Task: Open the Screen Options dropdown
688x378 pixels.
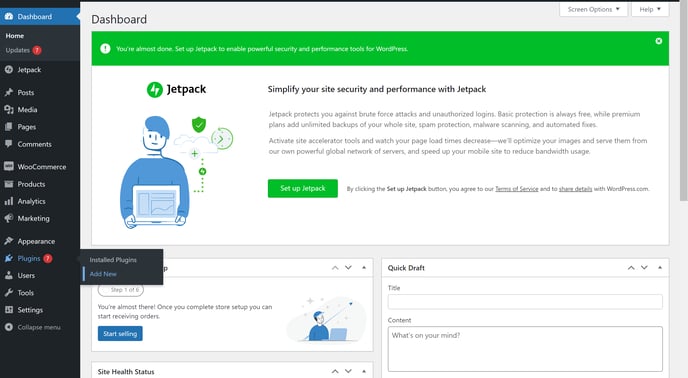Action: coord(593,9)
